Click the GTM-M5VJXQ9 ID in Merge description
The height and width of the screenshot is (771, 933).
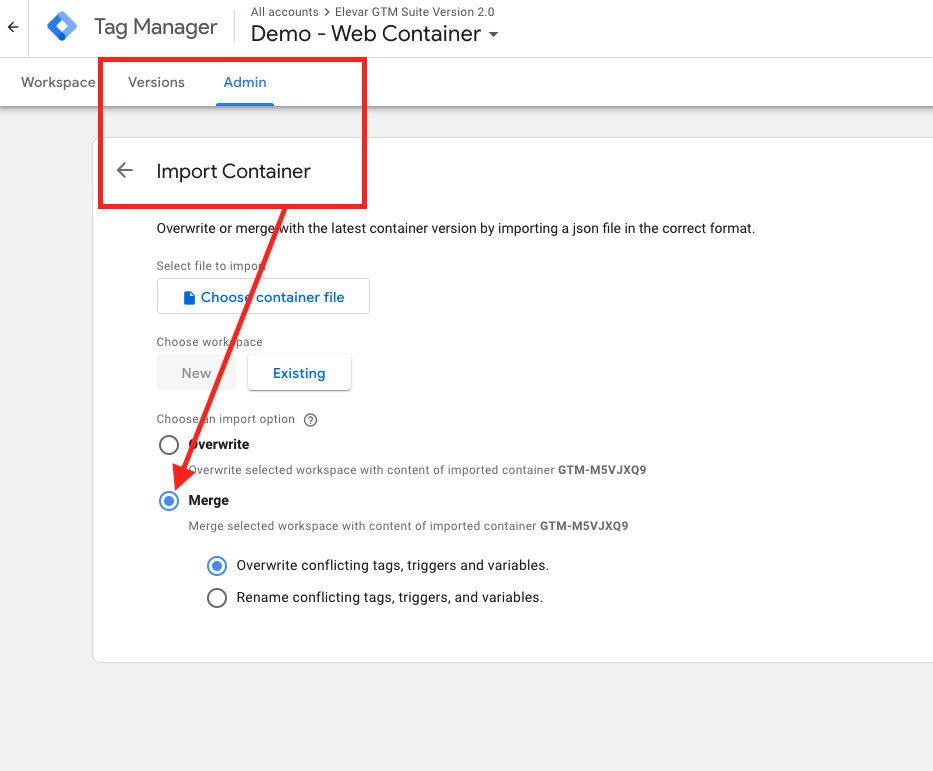pos(584,526)
